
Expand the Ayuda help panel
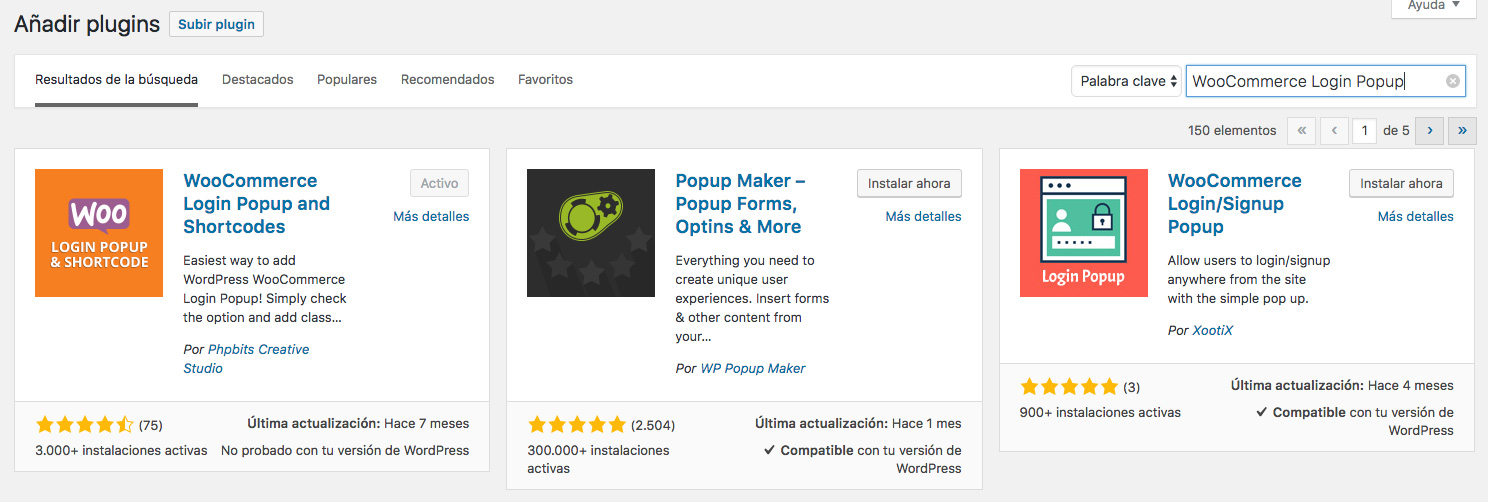(1433, 6)
